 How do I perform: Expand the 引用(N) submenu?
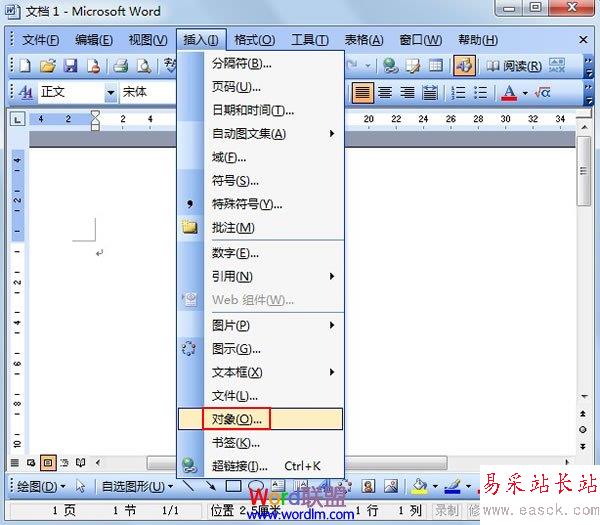(261, 276)
